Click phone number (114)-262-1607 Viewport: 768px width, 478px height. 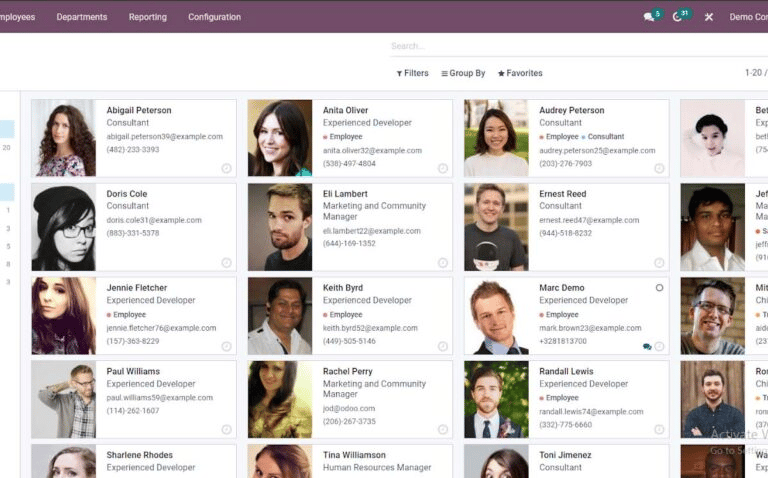[133, 411]
